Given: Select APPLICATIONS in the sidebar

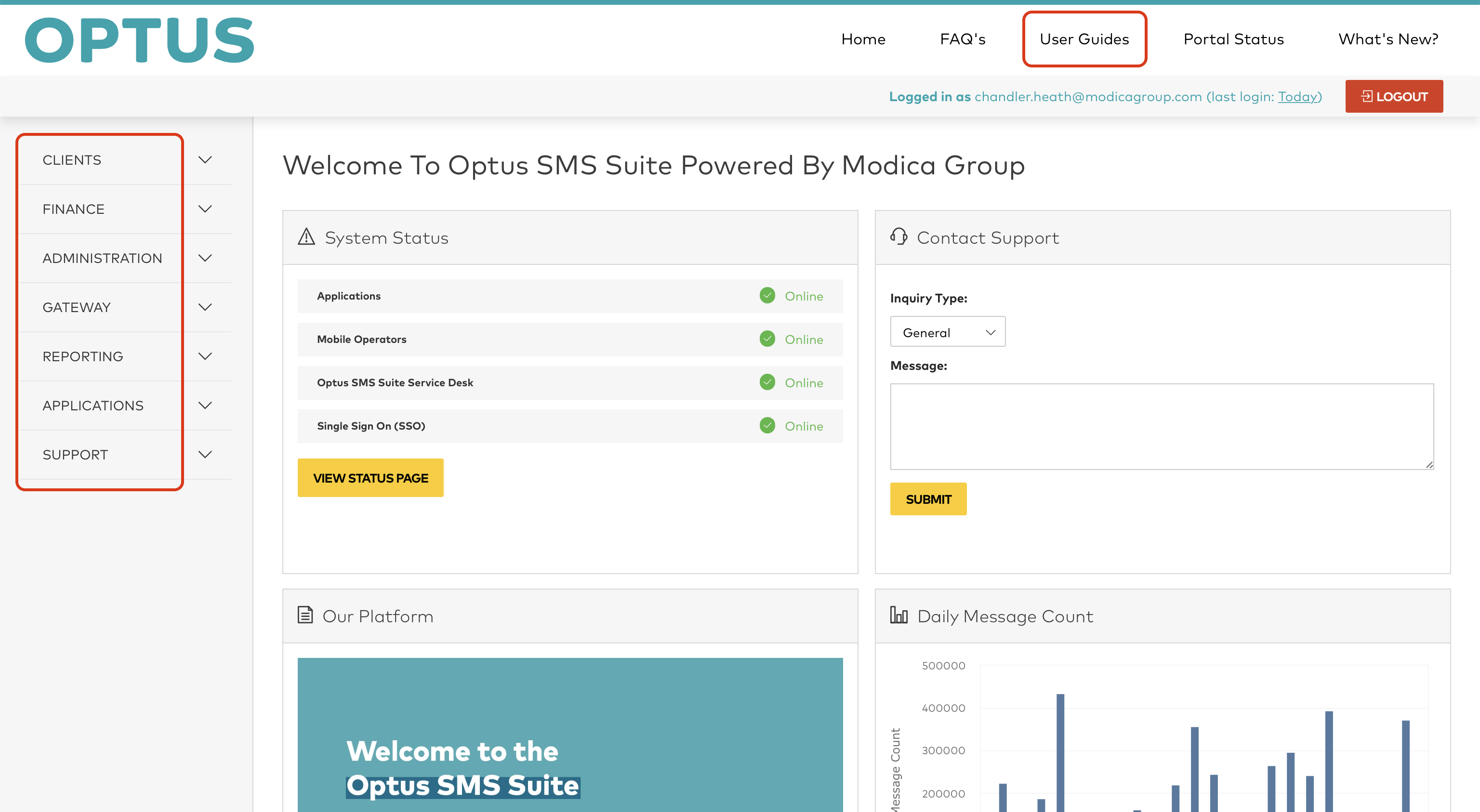Looking at the screenshot, I should point(93,406).
